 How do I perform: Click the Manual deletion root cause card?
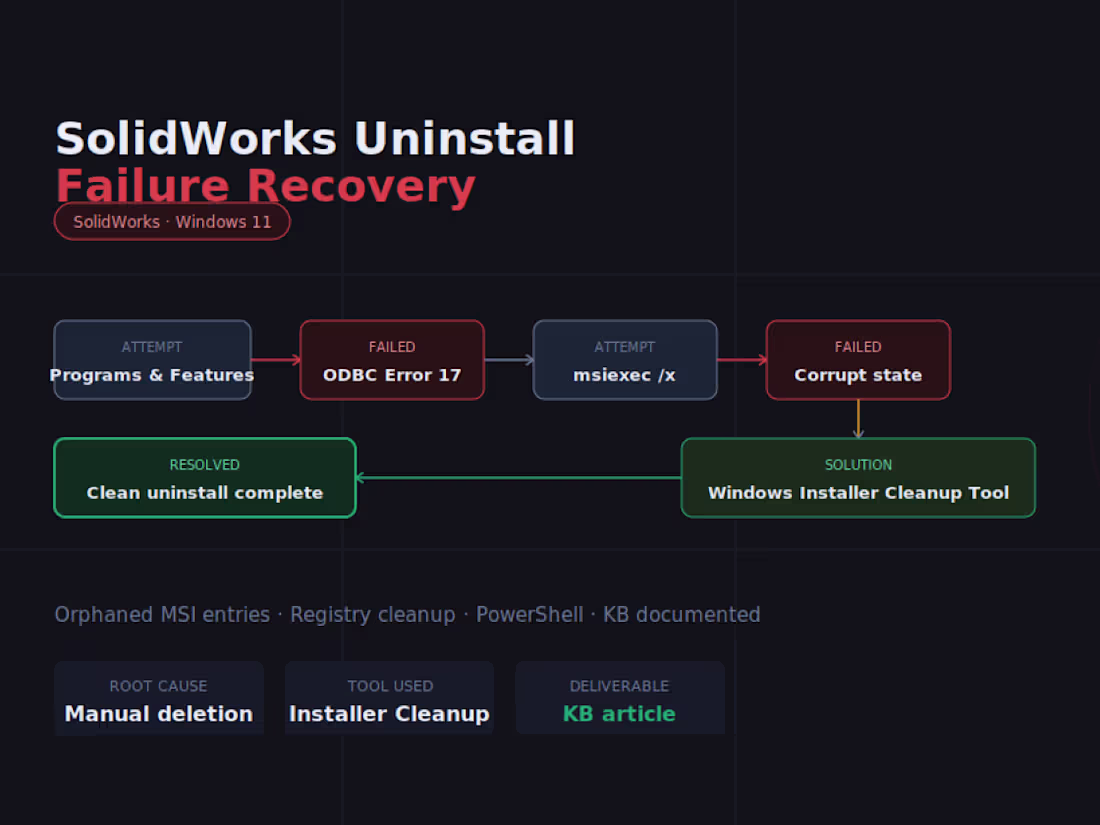[x=159, y=699]
